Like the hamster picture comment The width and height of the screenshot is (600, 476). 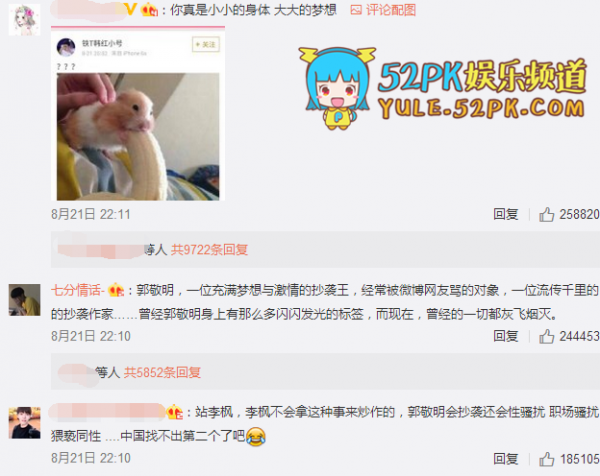point(546,215)
